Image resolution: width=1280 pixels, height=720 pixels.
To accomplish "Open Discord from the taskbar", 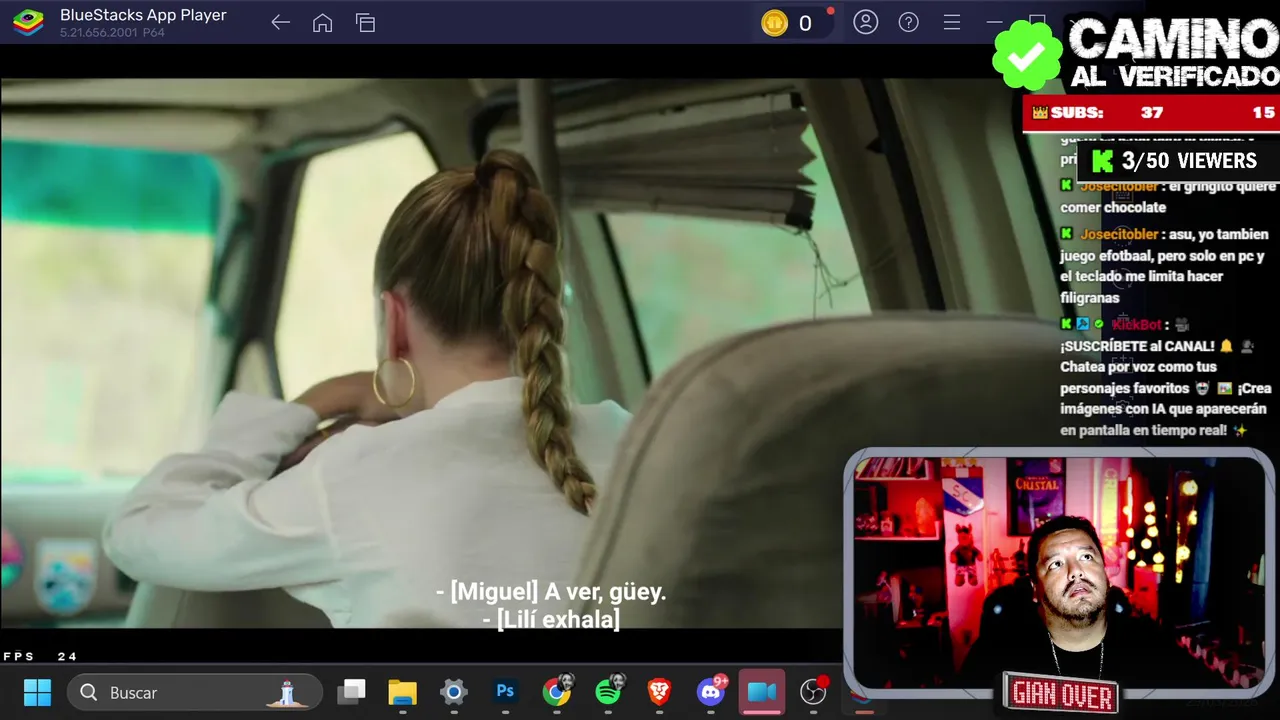I will (x=711, y=691).
